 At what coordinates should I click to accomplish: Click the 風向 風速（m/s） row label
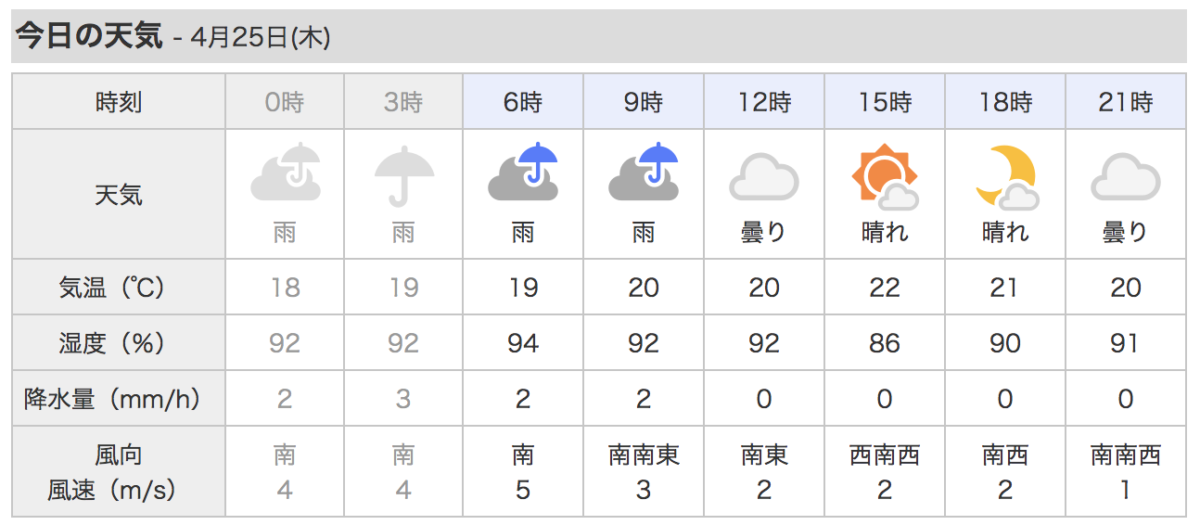(x=119, y=473)
